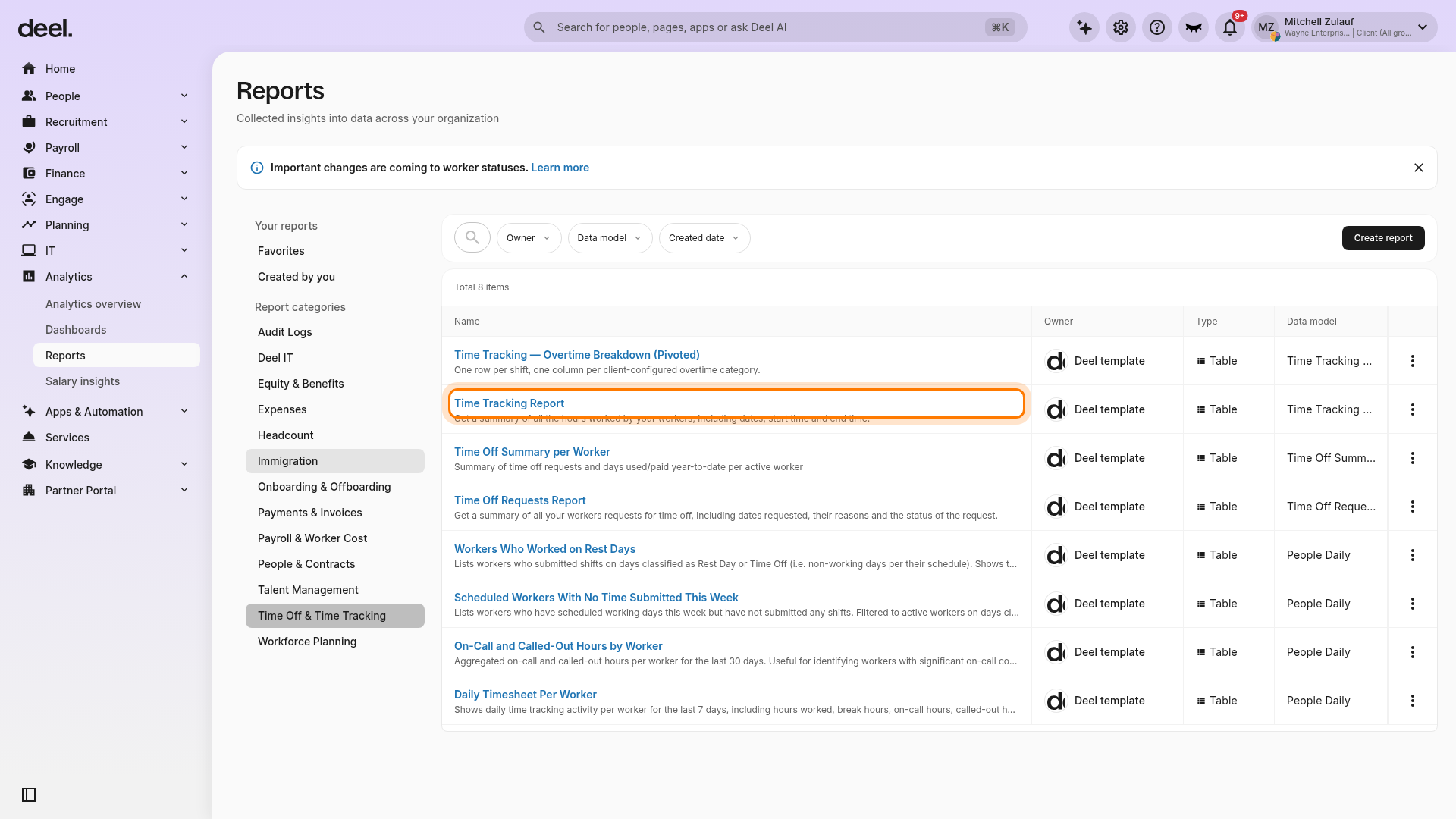This screenshot has width=1456, height=819.
Task: Open the Data model filter dropdown
Action: [610, 238]
